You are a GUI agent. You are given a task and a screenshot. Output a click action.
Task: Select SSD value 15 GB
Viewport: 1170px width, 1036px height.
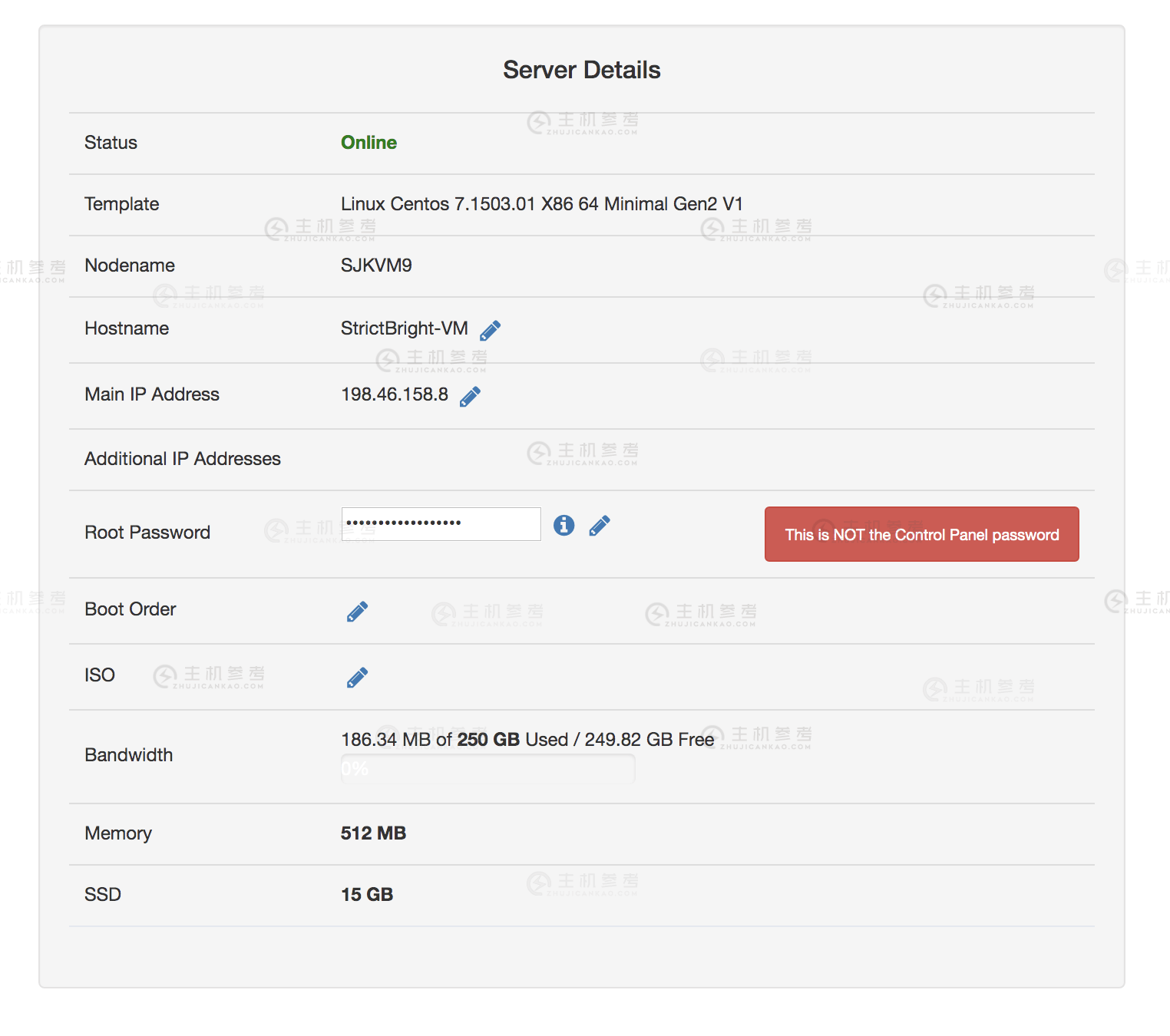[x=367, y=895]
